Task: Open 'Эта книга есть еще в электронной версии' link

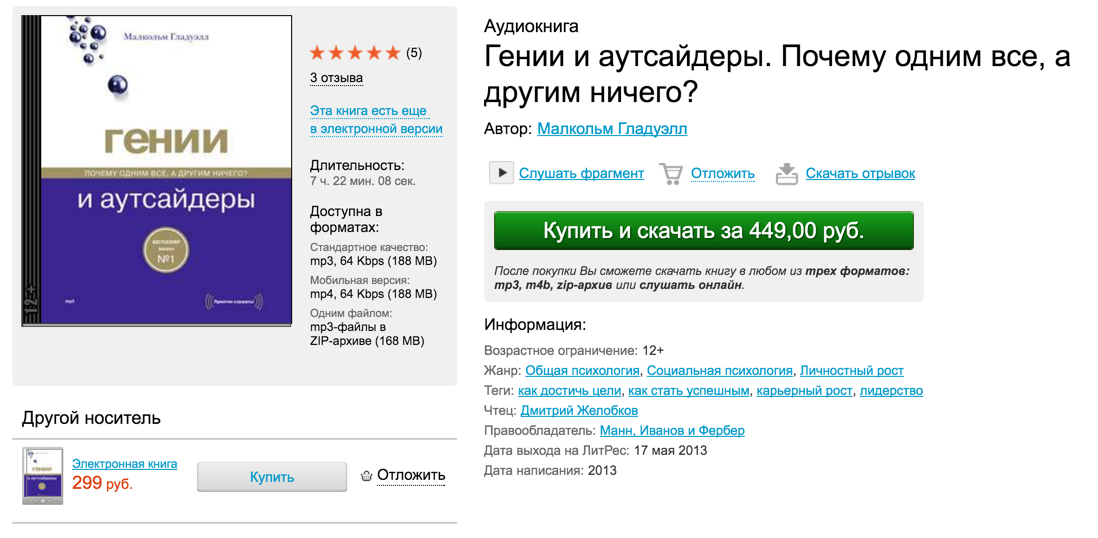Action: coord(376,120)
